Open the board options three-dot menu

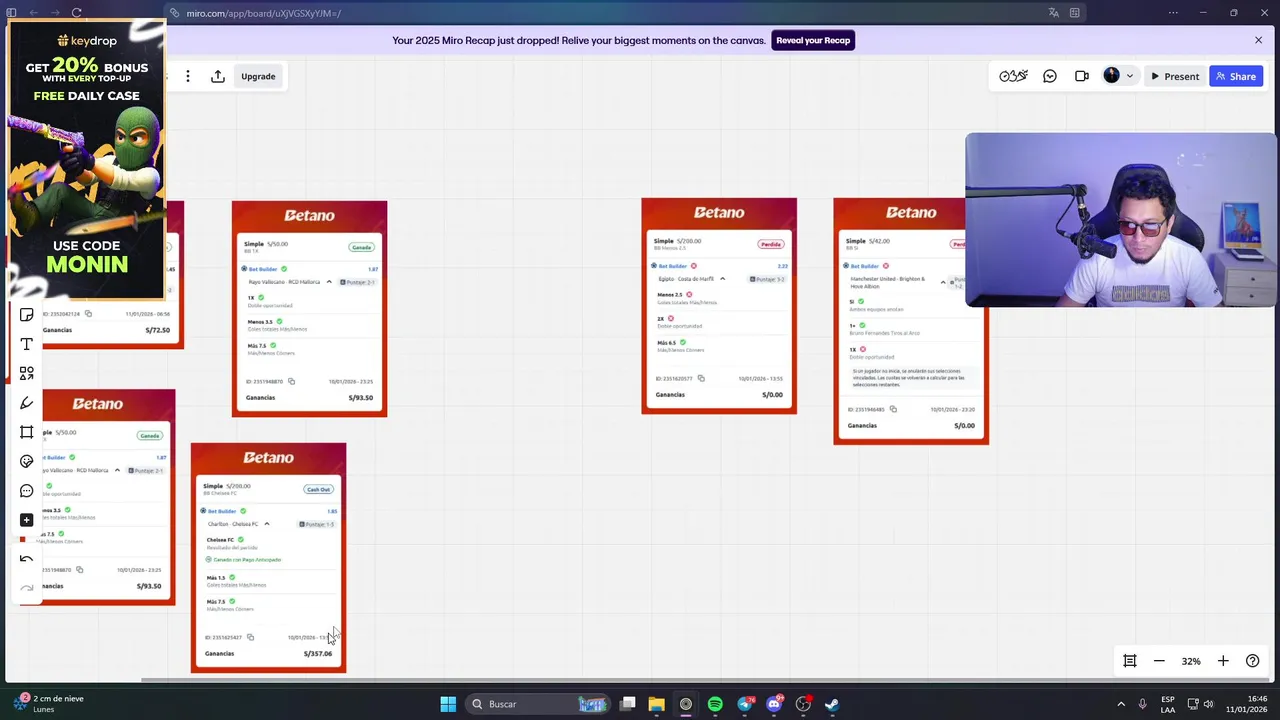coord(187,76)
